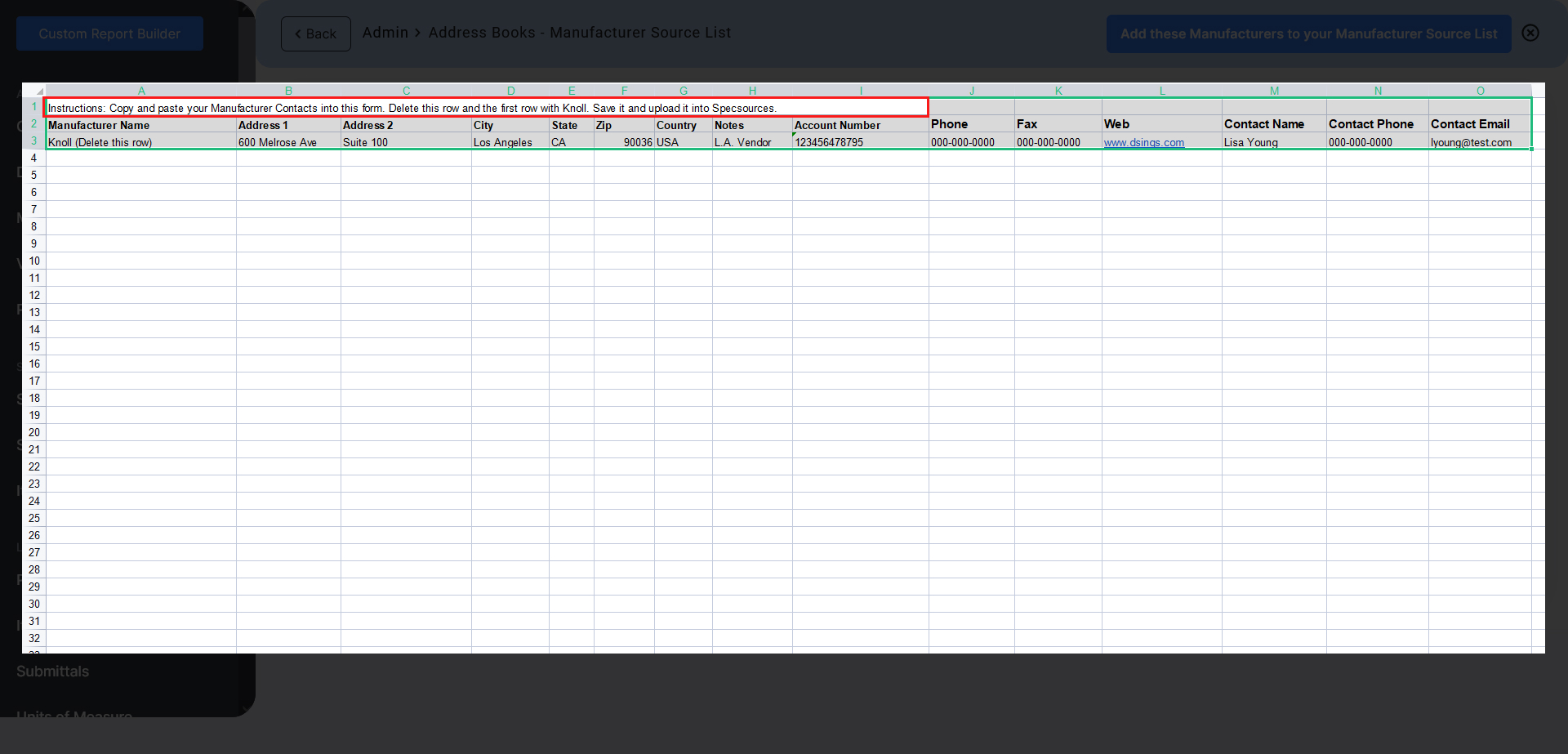Select the Manufacturer Name header cell

tap(141, 125)
